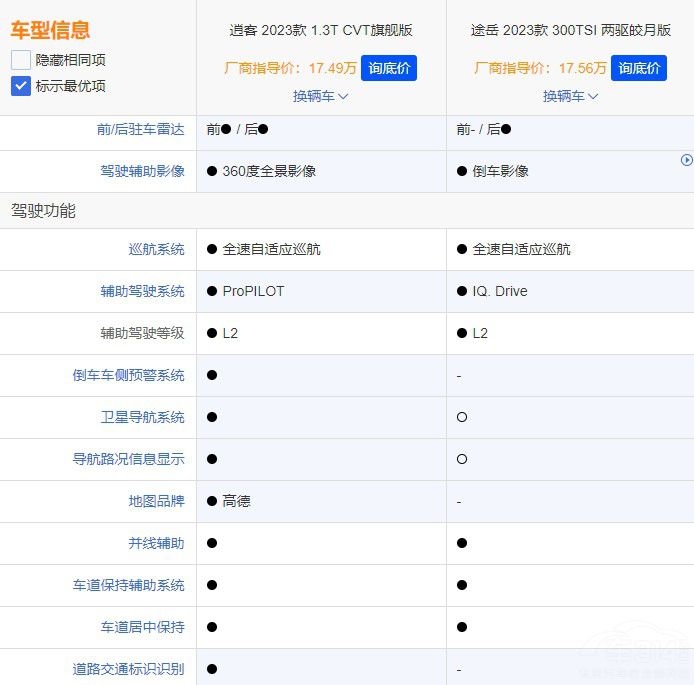Uncheck the 标示最优项 checkbox
The image size is (694, 685).
tap(21, 86)
